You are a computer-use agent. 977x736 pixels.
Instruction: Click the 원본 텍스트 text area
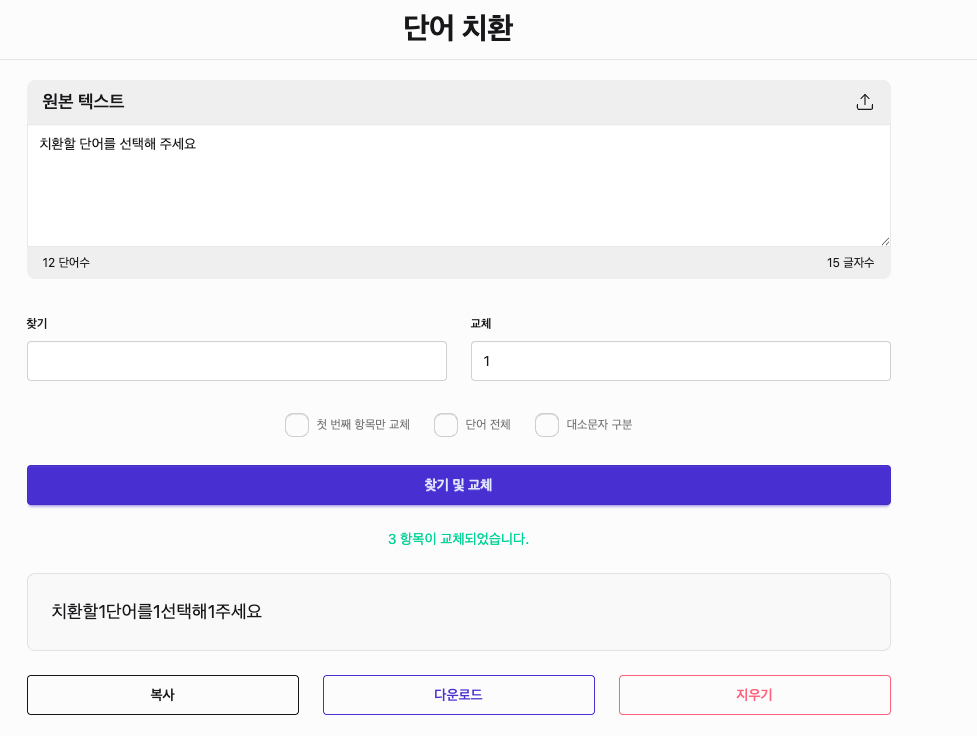click(x=459, y=185)
